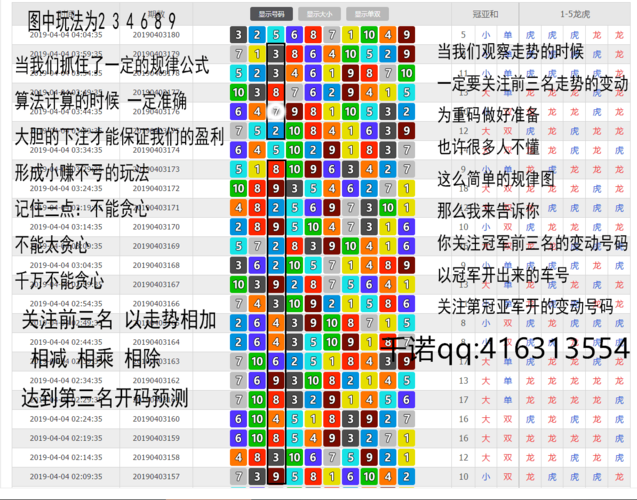Click ball 6 in row 20190403174
Screen dimensions: 637x500
[238, 150]
